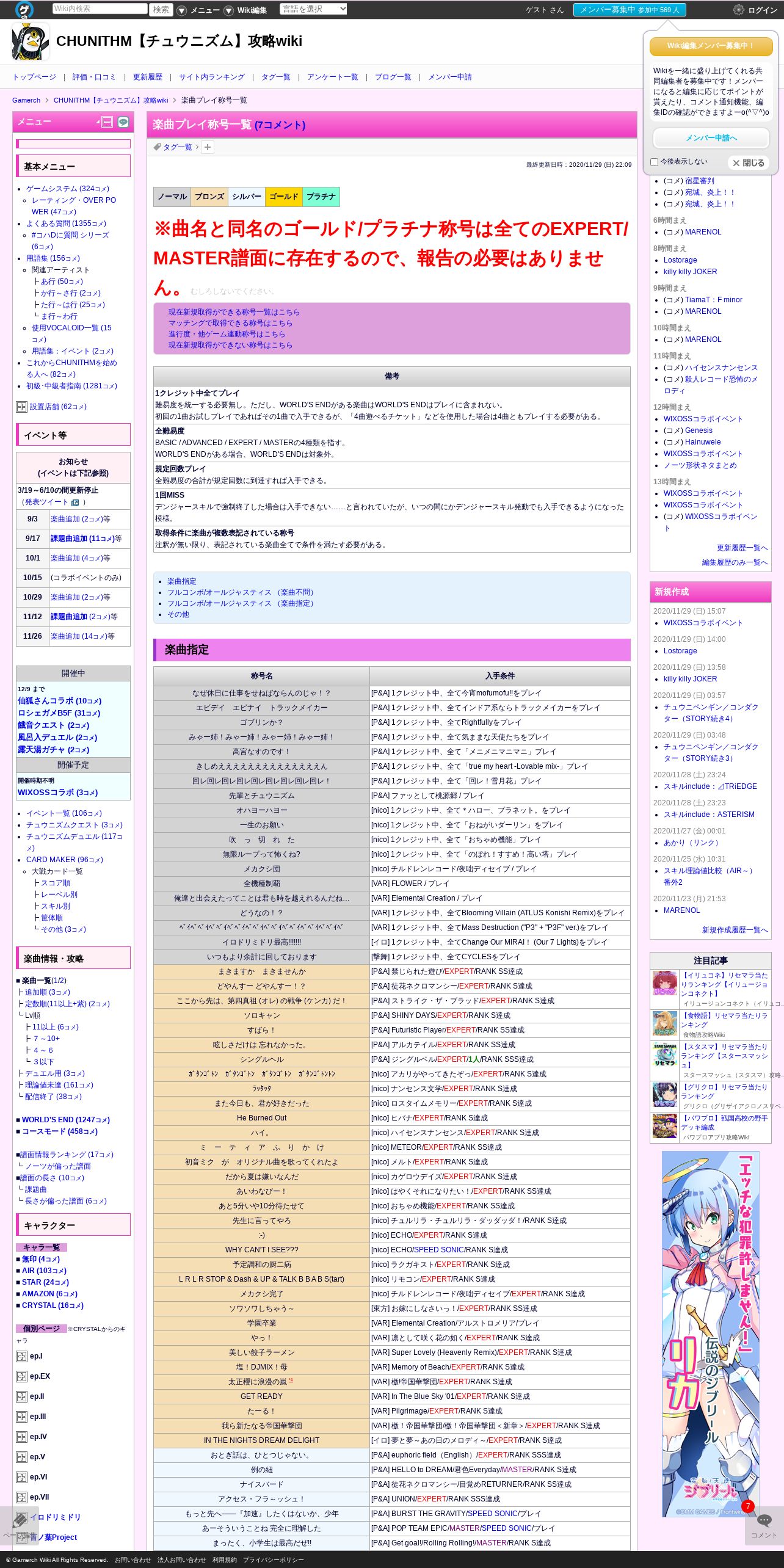This screenshot has height=1568, width=784.
Task: Open the CHUNITHM wiki penguin logo
Action: pyautogui.click(x=31, y=42)
